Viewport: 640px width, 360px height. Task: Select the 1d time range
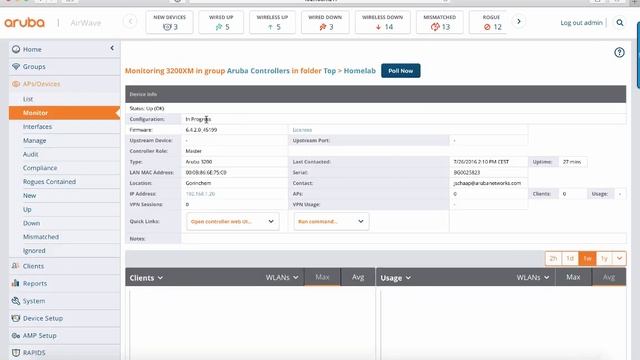coord(570,258)
